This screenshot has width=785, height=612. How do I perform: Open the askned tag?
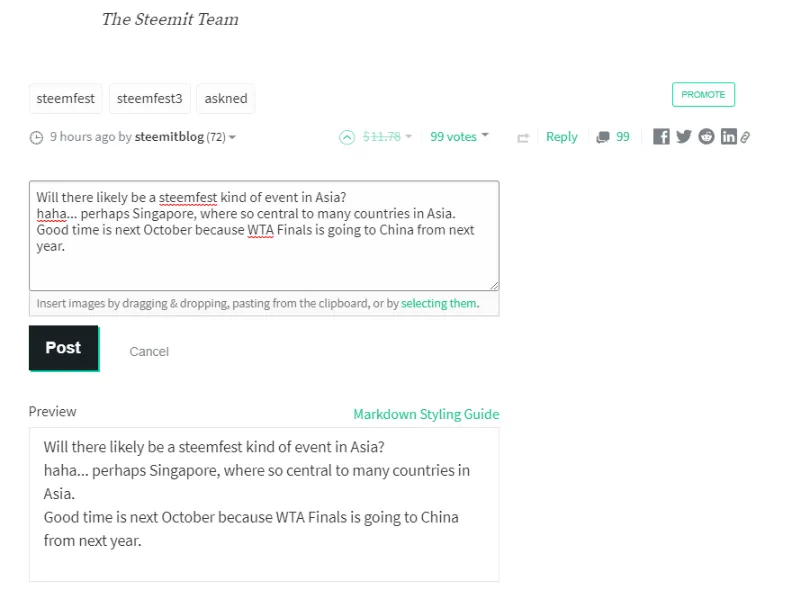pos(226,98)
